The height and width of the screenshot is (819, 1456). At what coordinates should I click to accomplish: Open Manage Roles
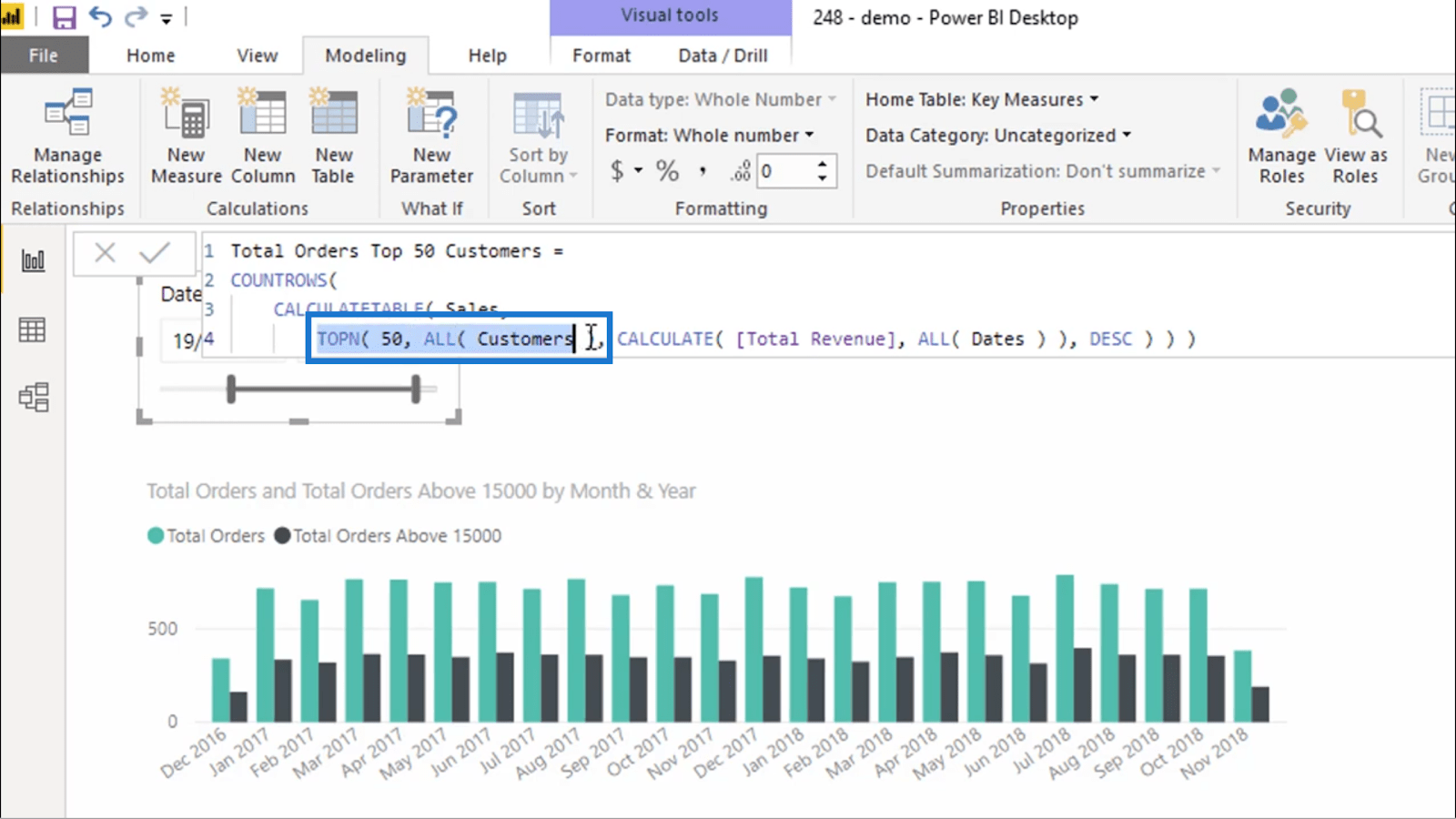[1281, 136]
